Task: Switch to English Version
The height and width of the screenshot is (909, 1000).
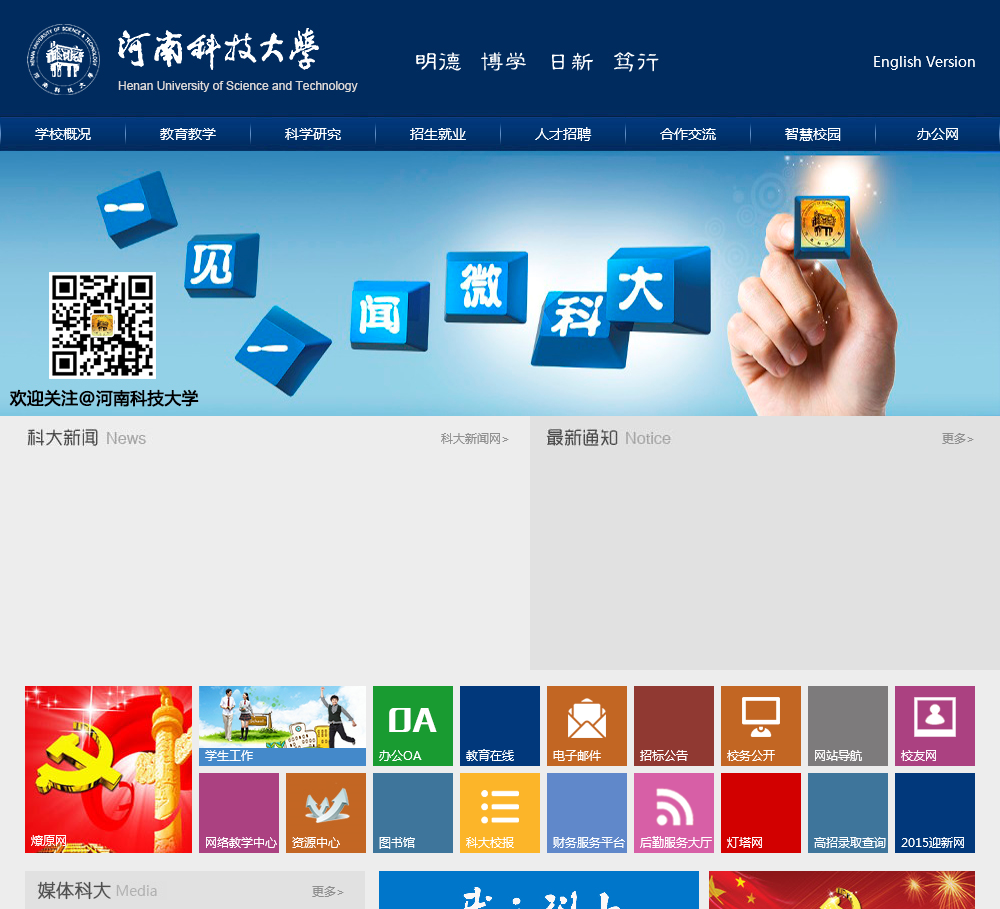Action: point(923,62)
